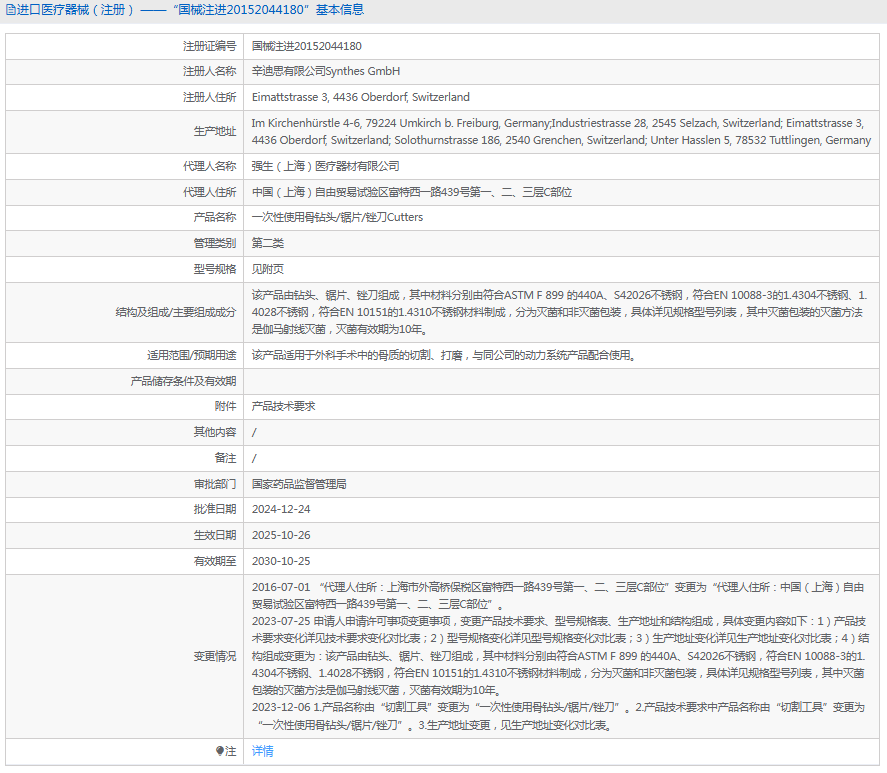Select attachment value 产品技术要求
Viewport: 887px width, 773px height.
283,406
